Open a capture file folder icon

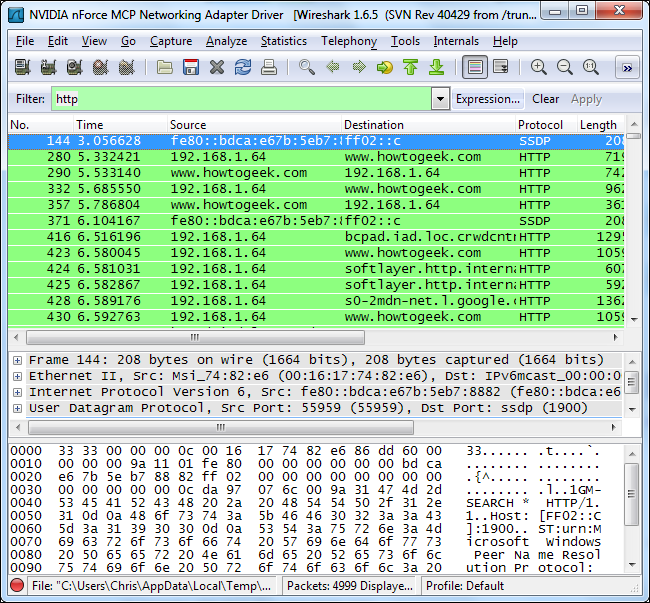tap(165, 67)
